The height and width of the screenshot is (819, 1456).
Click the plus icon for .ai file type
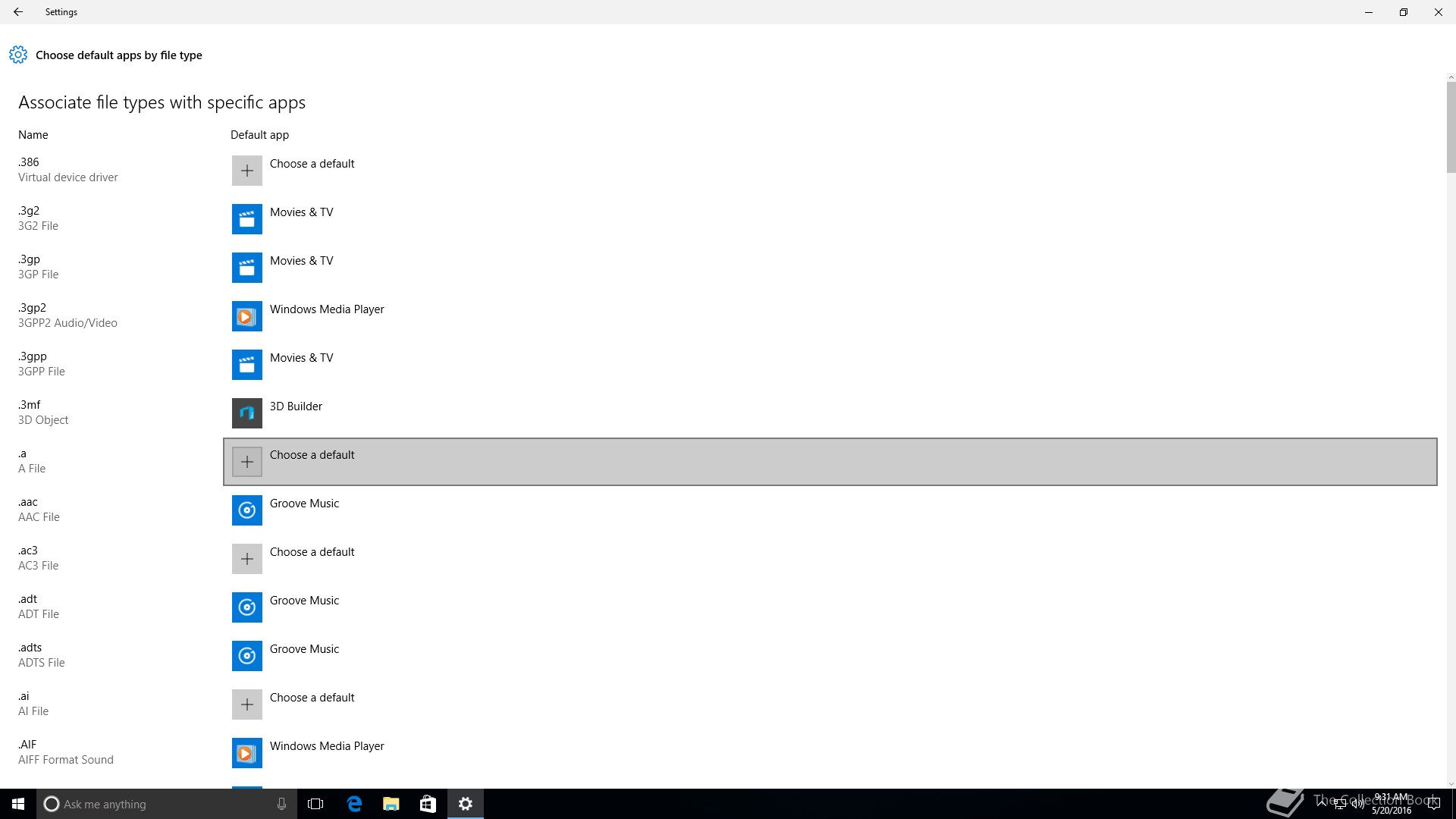(247, 704)
